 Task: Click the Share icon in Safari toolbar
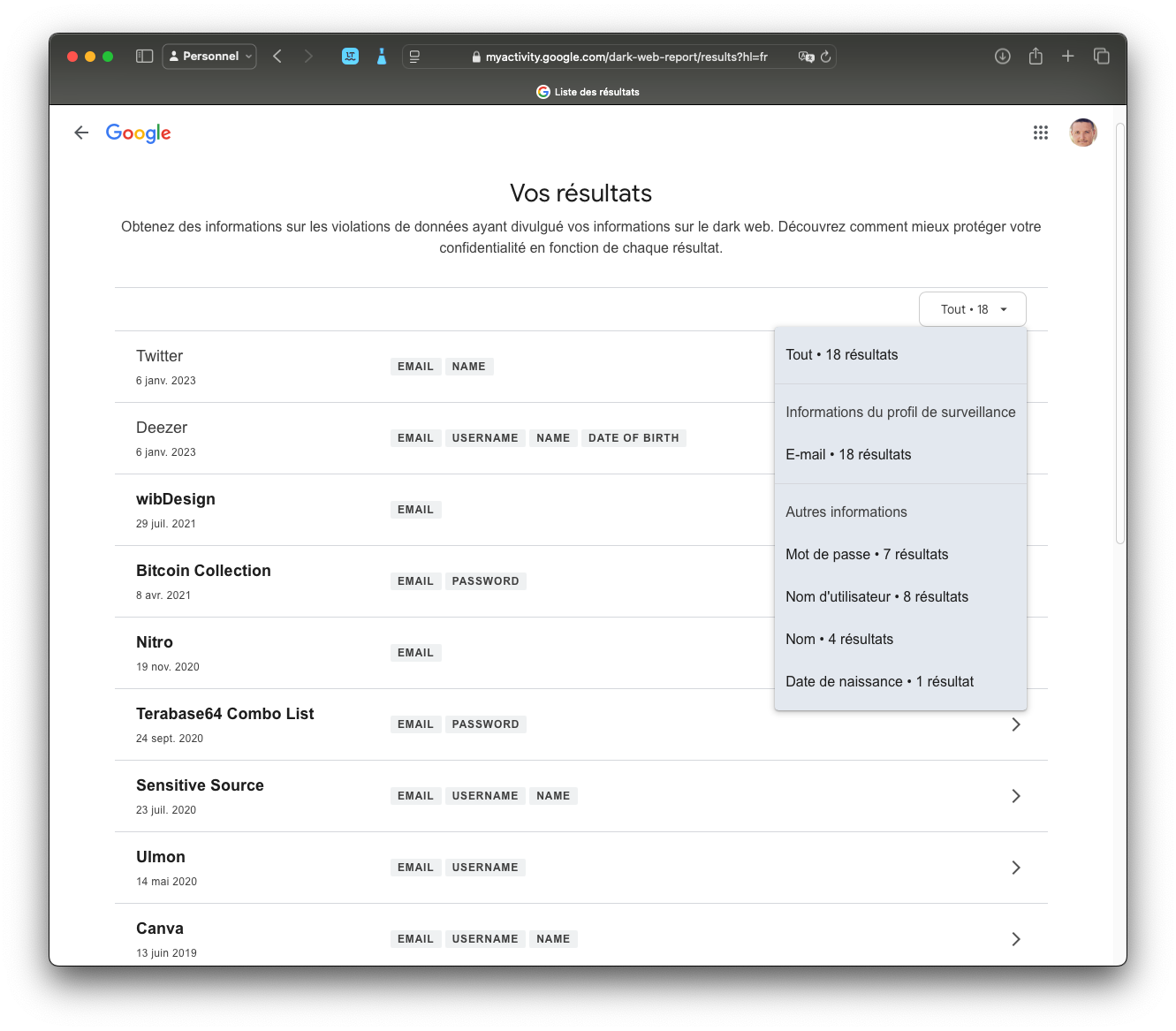(1036, 57)
